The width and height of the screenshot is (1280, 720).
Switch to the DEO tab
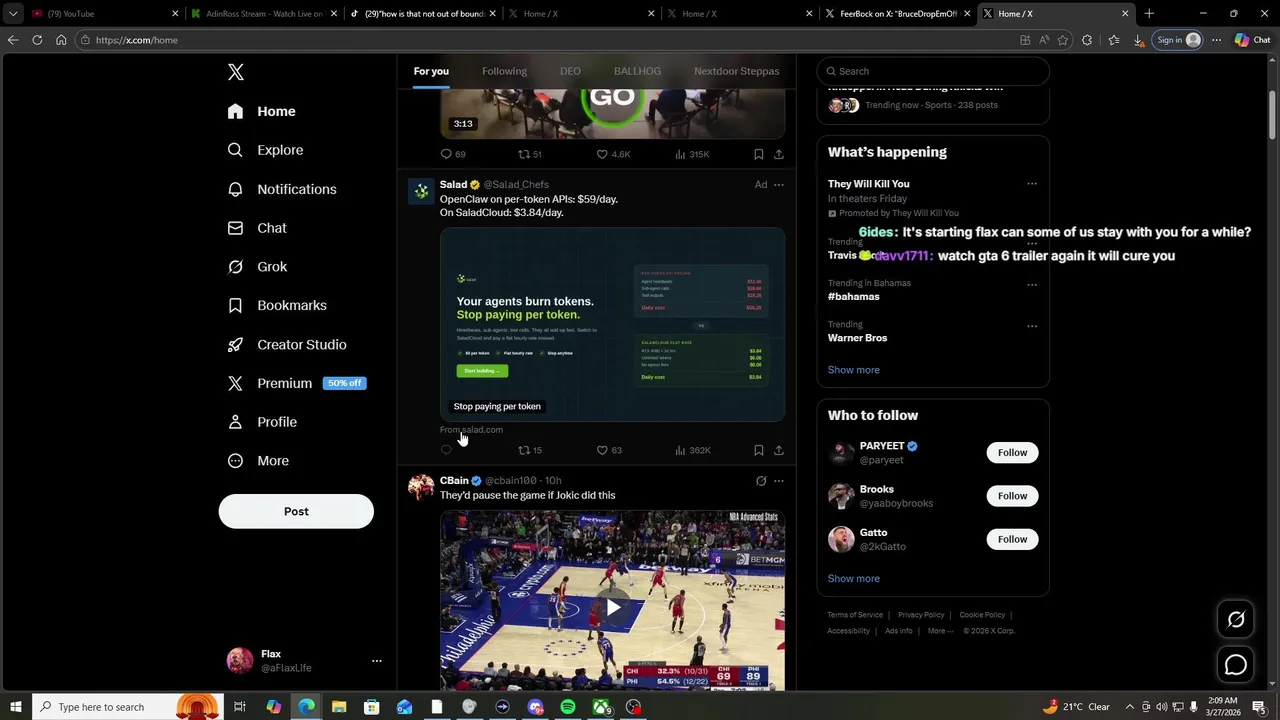570,71
